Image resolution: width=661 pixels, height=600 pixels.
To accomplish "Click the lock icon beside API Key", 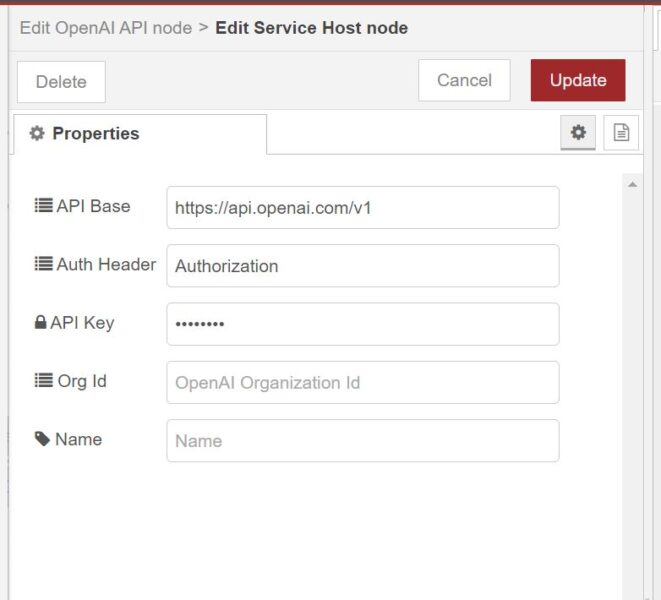I will tap(41, 323).
